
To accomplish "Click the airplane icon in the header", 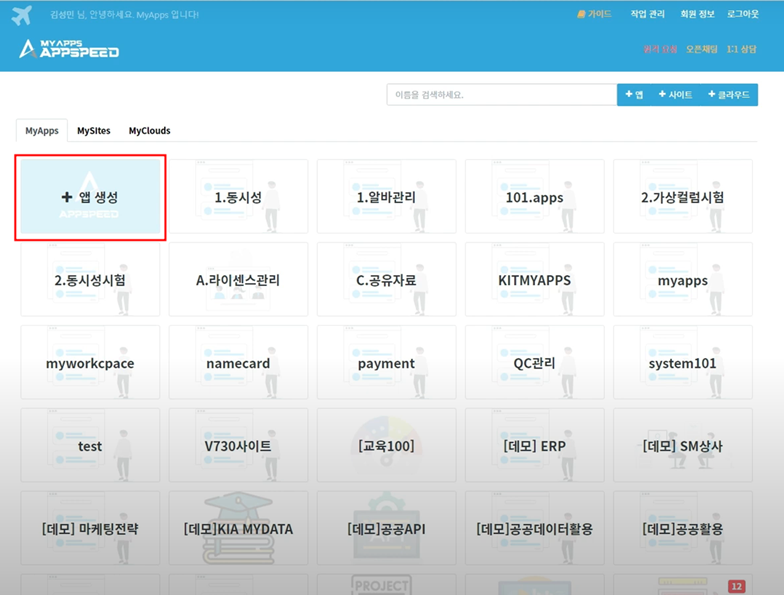I will 22,16.
